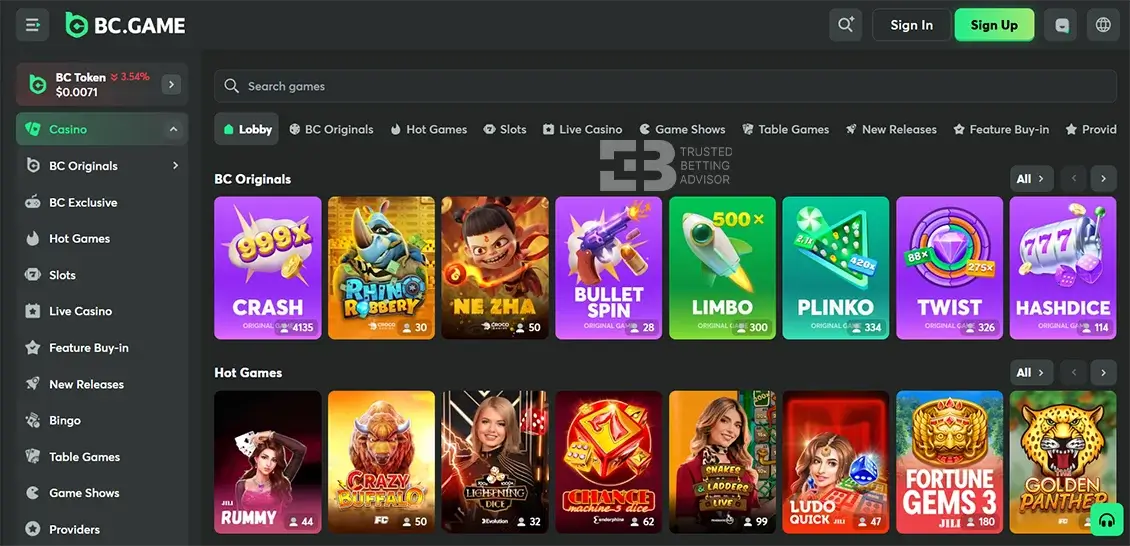Show all BC Originals games
This screenshot has width=1130, height=546.
[1031, 179]
